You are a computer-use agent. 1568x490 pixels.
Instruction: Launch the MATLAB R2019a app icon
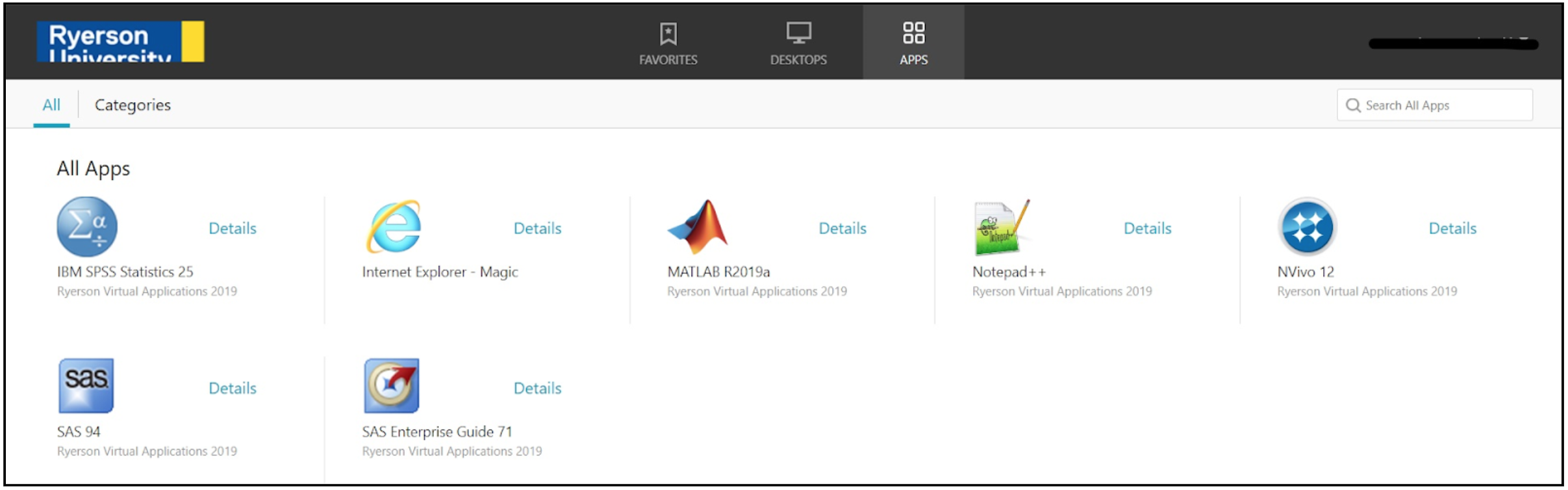click(x=698, y=227)
